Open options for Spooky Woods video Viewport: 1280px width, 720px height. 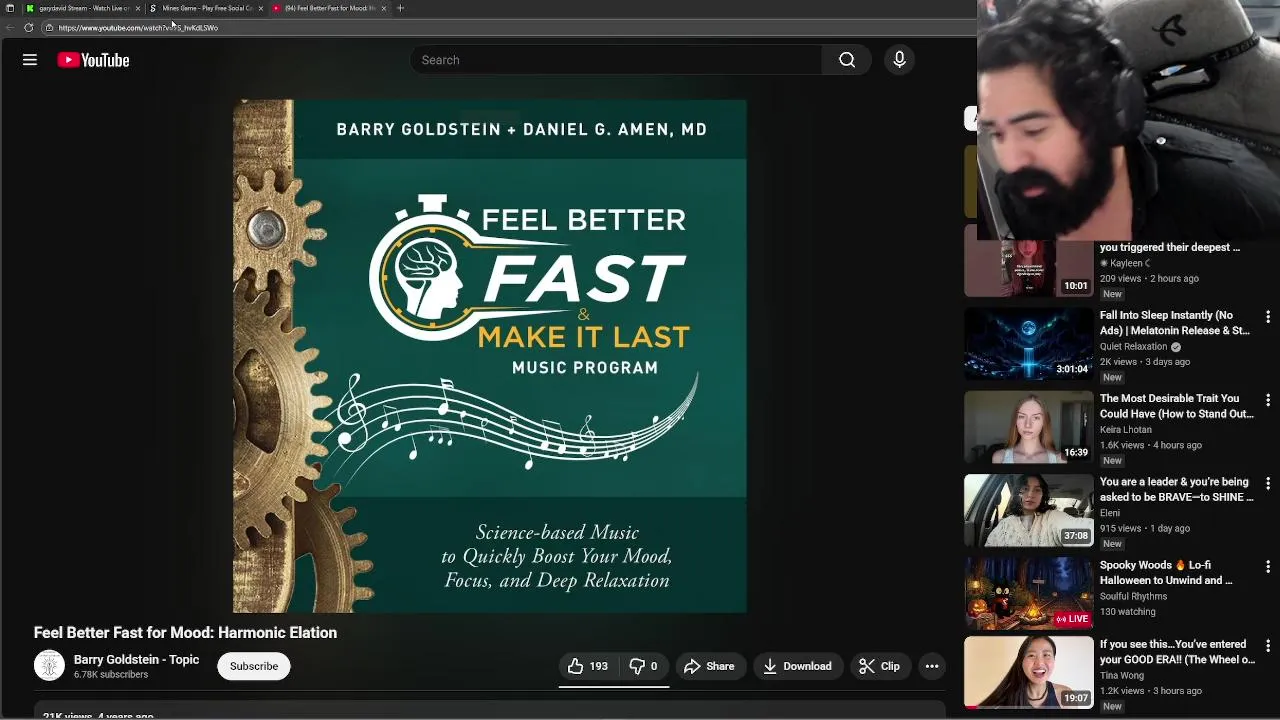(1268, 566)
